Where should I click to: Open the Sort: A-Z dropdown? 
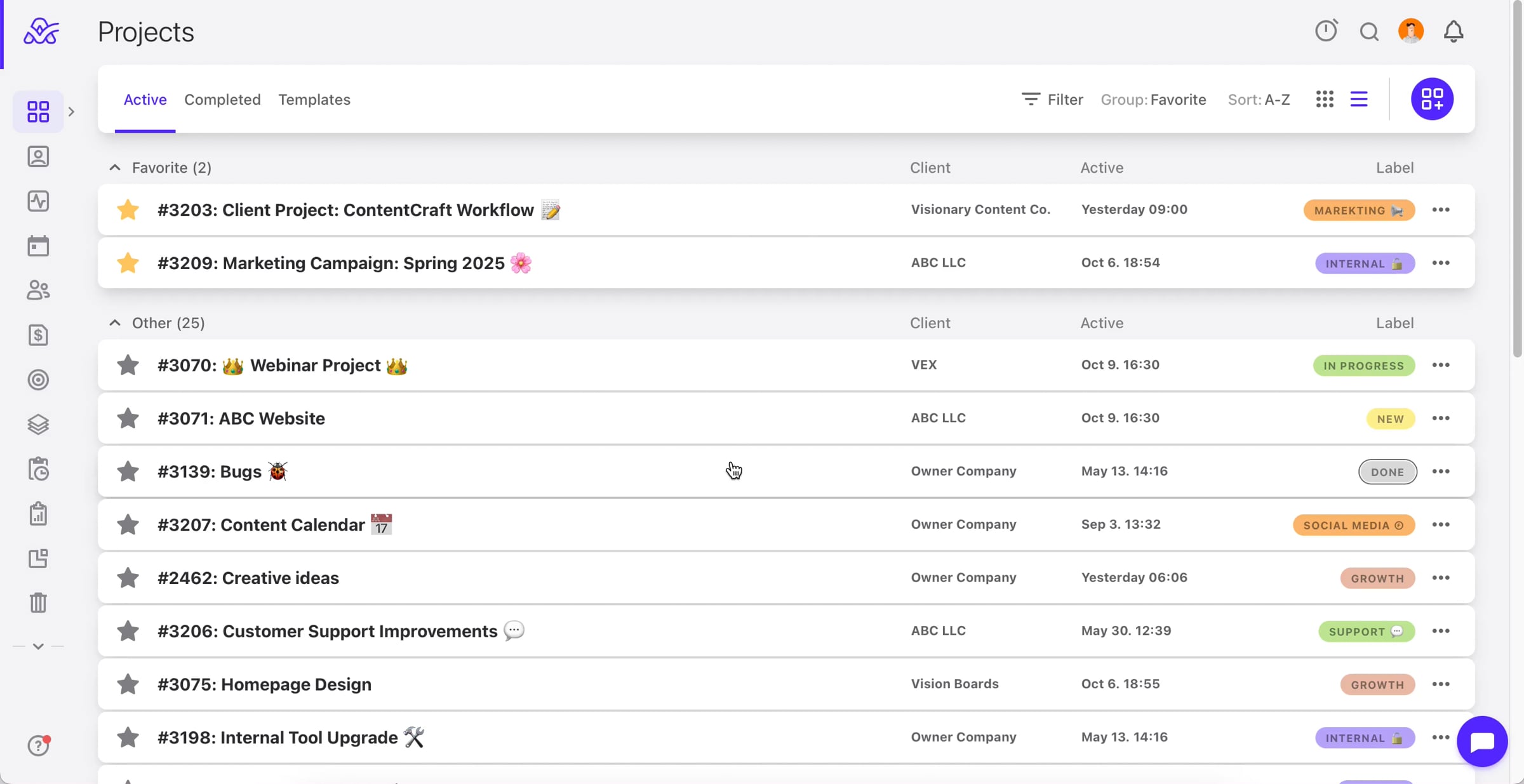1259,100
